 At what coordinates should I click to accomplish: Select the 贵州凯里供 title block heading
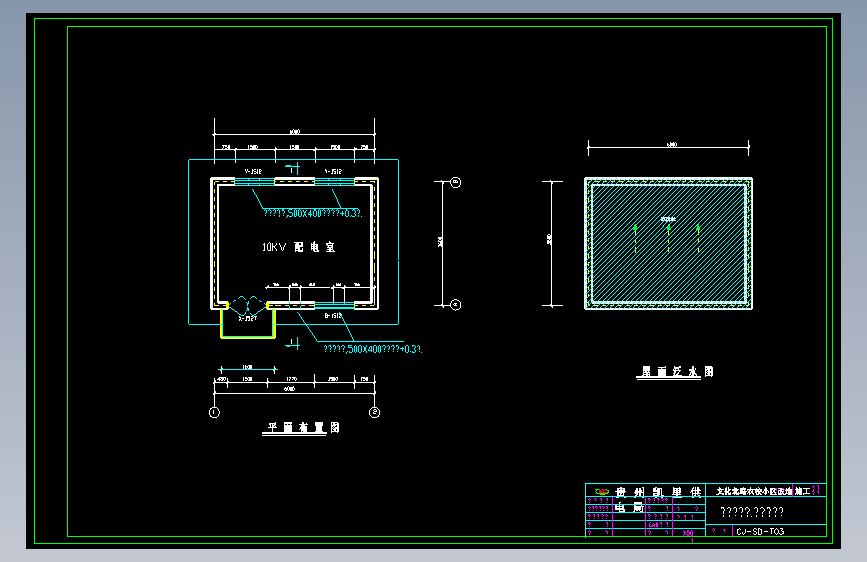(x=658, y=492)
